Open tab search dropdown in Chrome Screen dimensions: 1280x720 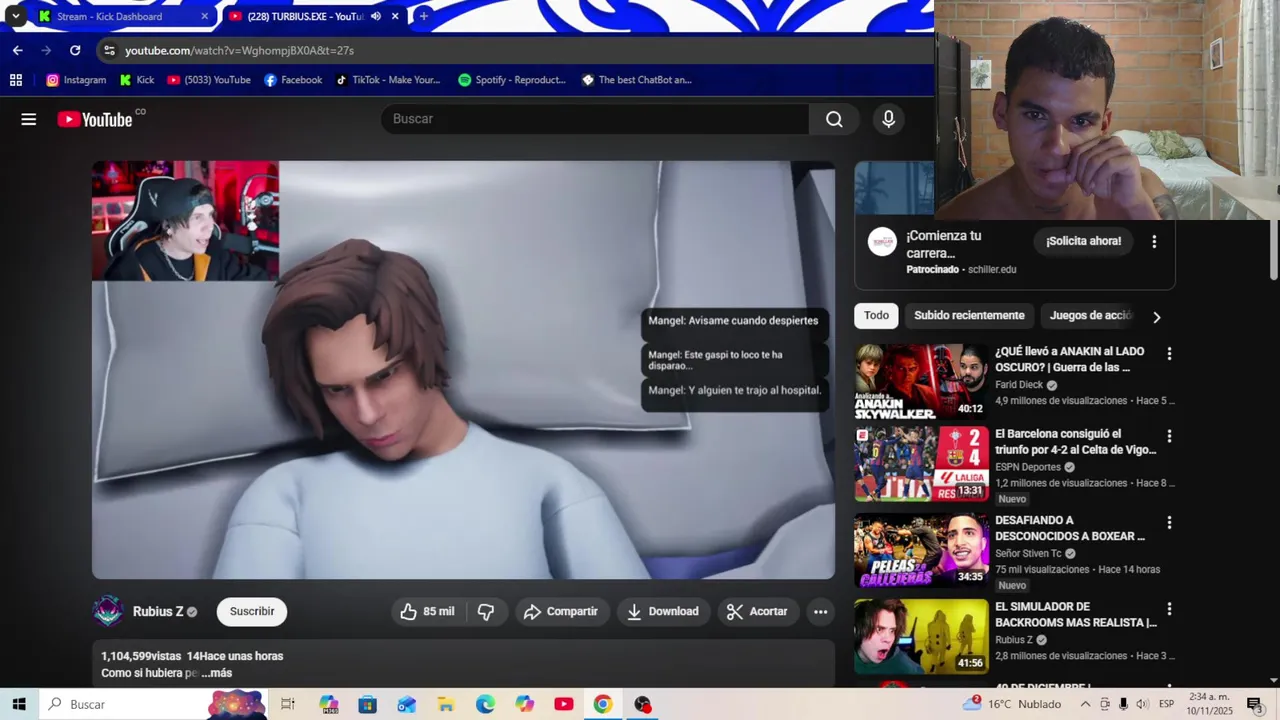(x=16, y=16)
